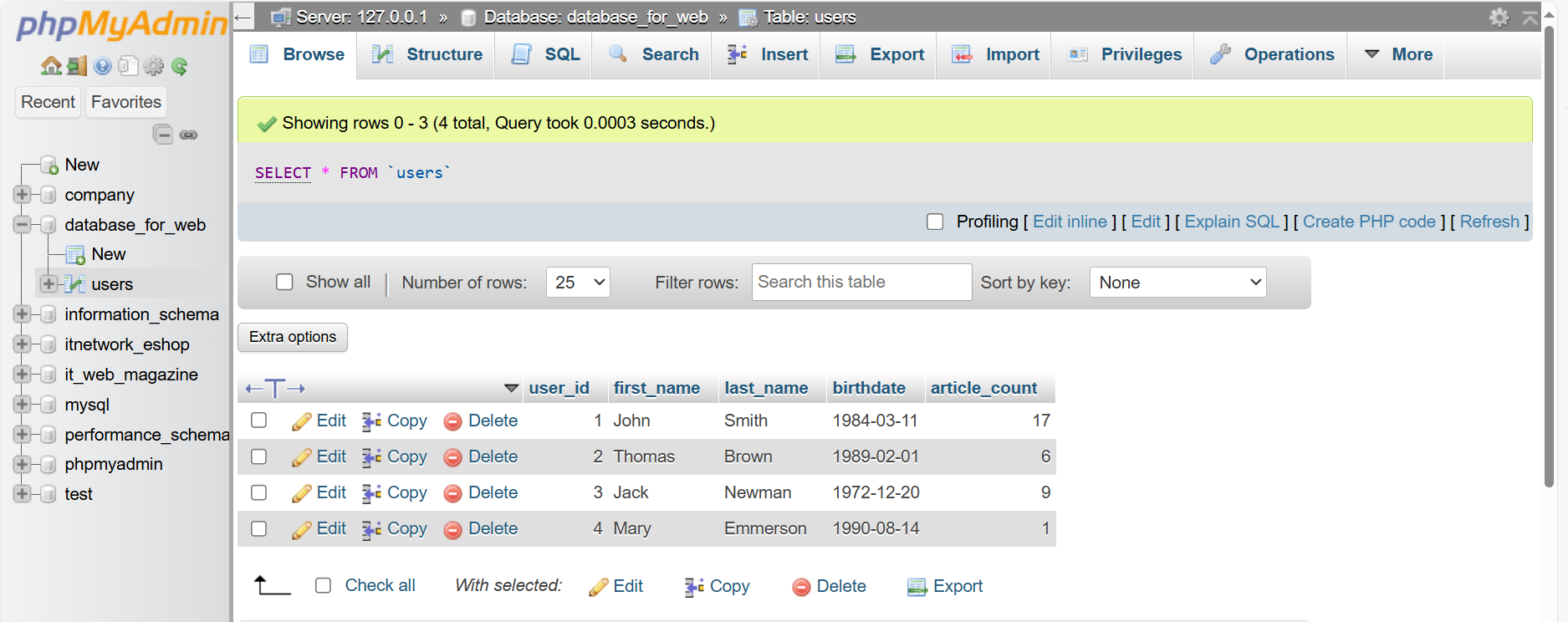Image resolution: width=1568 pixels, height=622 pixels.
Task: Click the reload navigation panel icon
Action: point(179,66)
